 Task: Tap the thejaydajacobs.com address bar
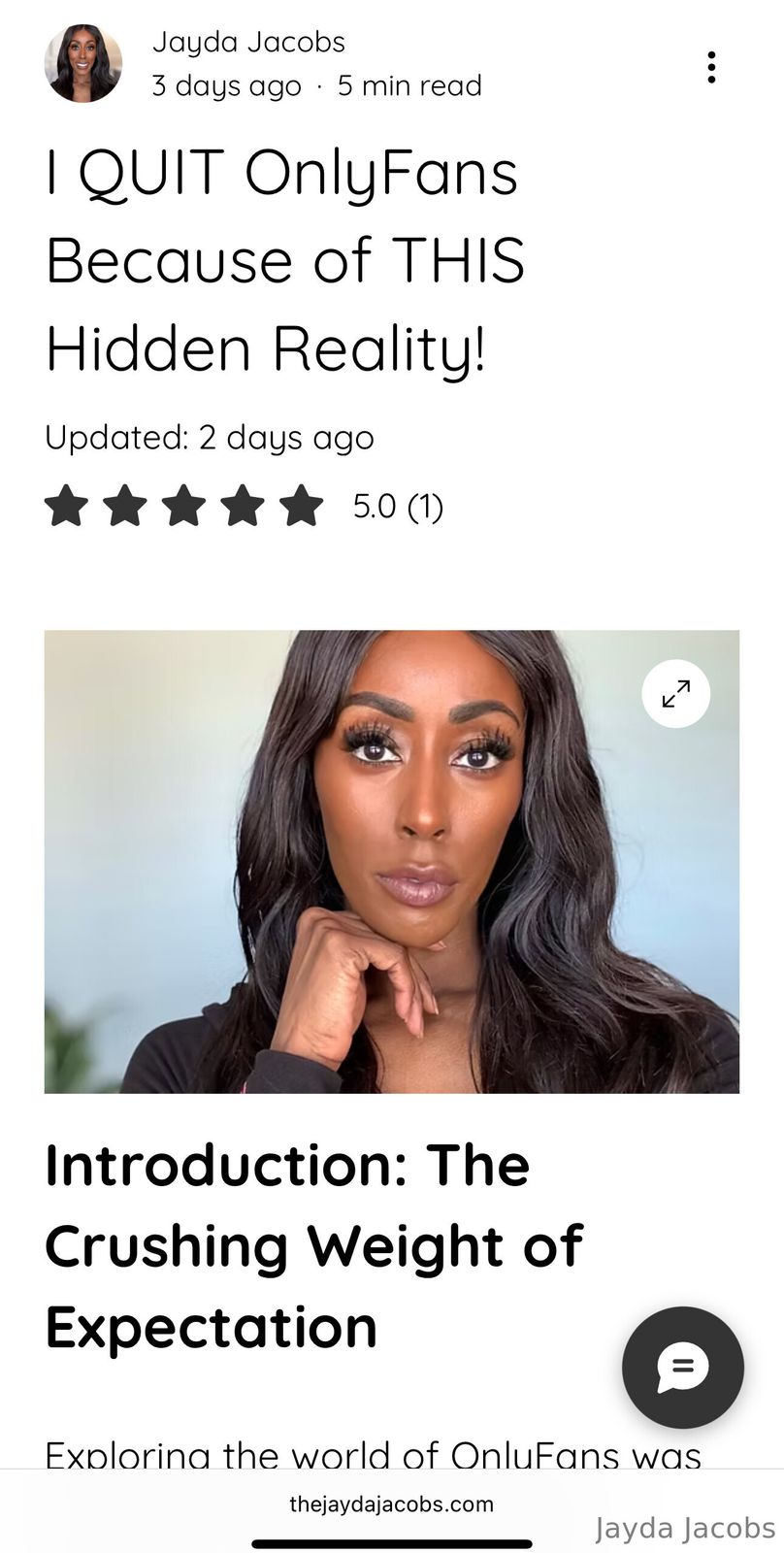(x=392, y=1504)
